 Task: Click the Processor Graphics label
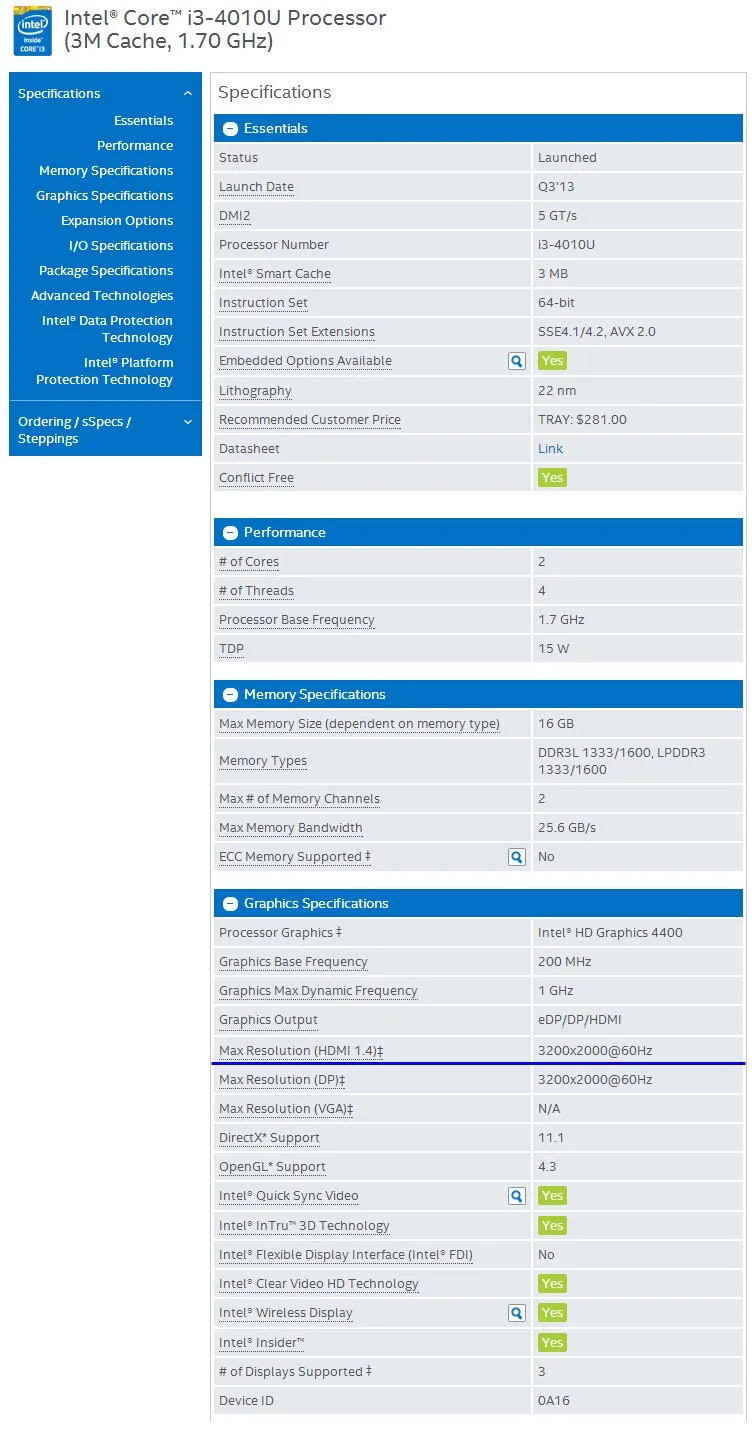(280, 933)
